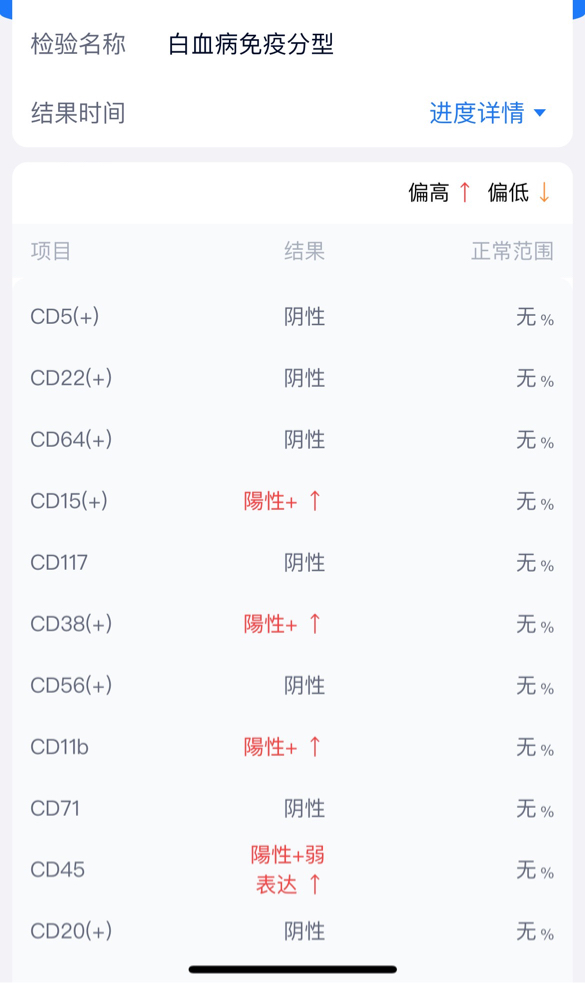585x983 pixels.
Task: Tap the 陽性+弱表达 result for CD45
Action: 288,870
